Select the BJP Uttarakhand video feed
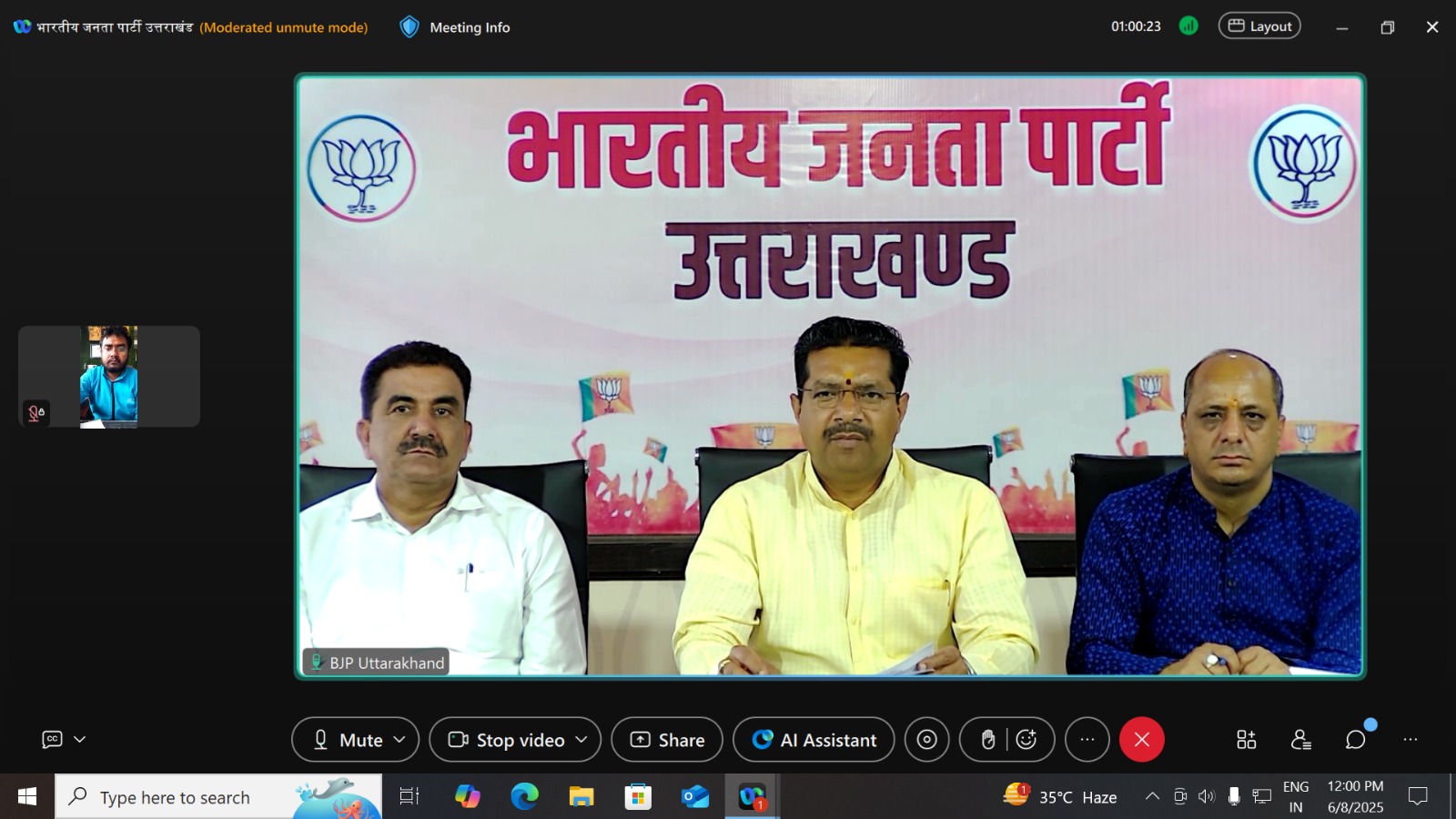Screen dimensions: 1456x819 (x=830, y=376)
